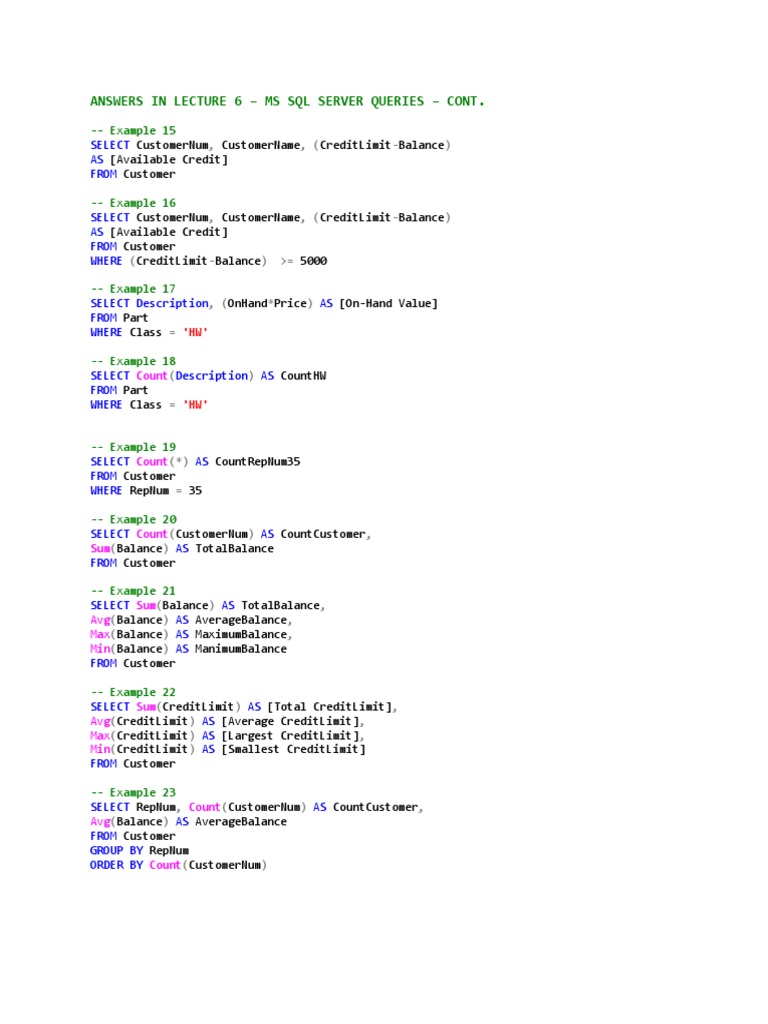768x1024 pixels.
Task: Click the '-- Example 22' comment
Action: pos(133,692)
